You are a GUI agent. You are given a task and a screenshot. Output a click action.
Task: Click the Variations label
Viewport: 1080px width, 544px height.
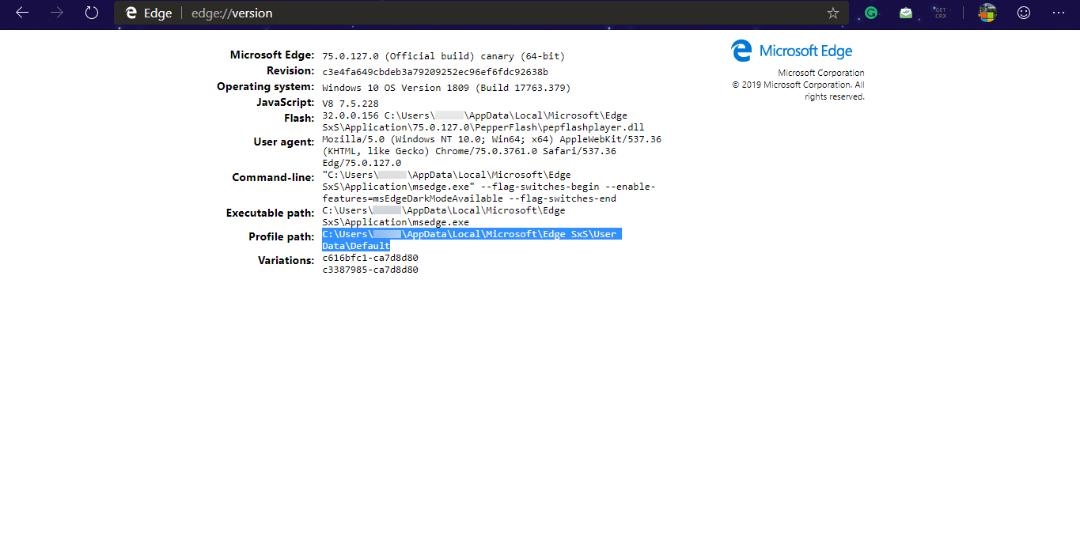(286, 260)
